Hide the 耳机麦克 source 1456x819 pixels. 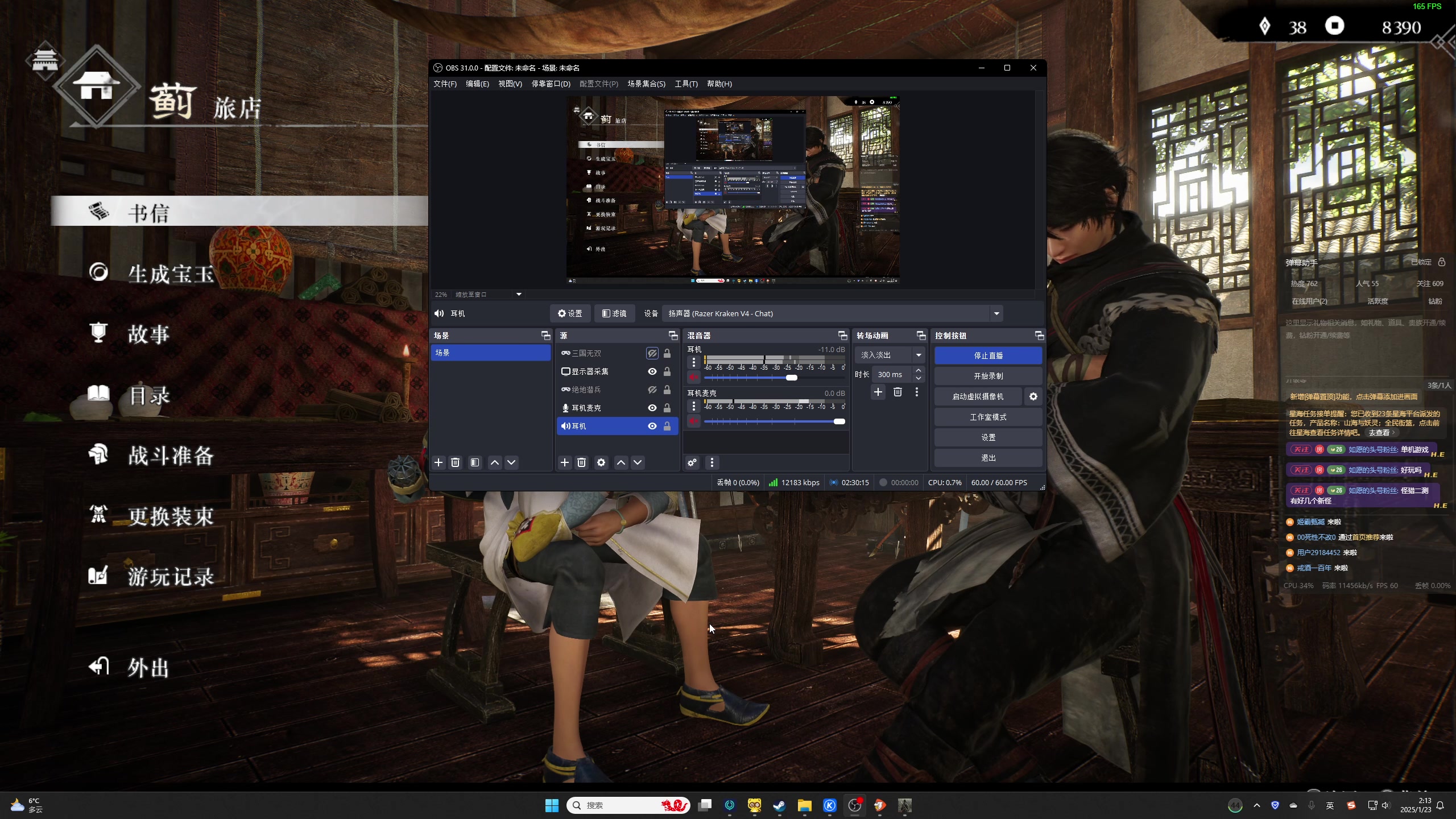[x=652, y=408]
